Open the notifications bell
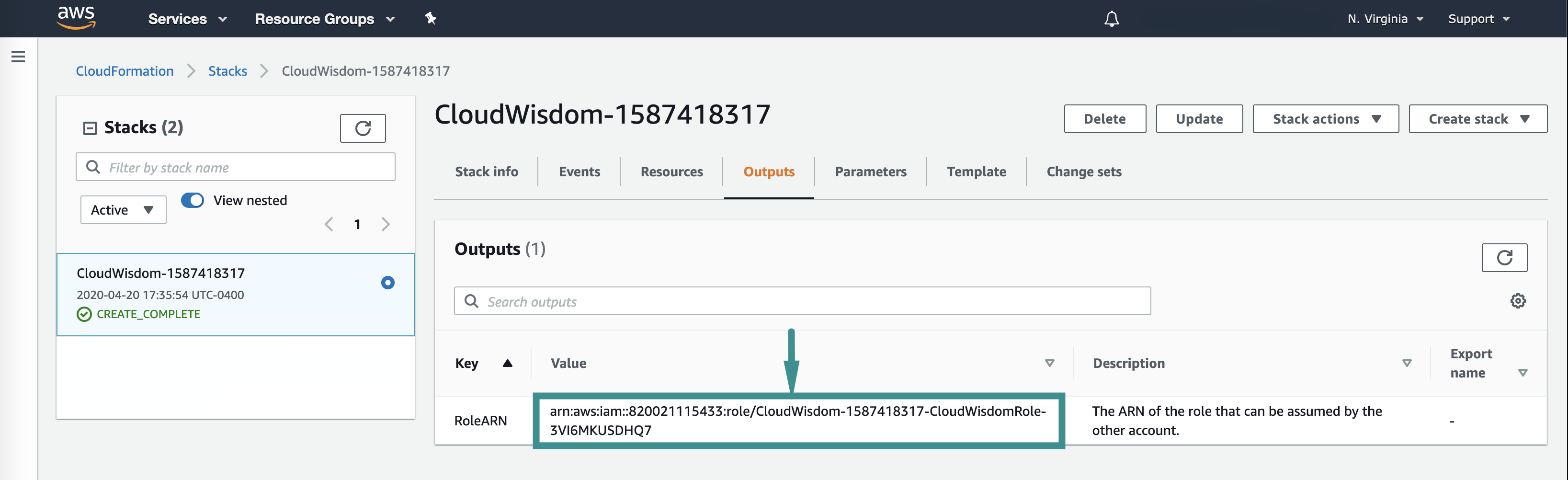 click(x=1112, y=19)
